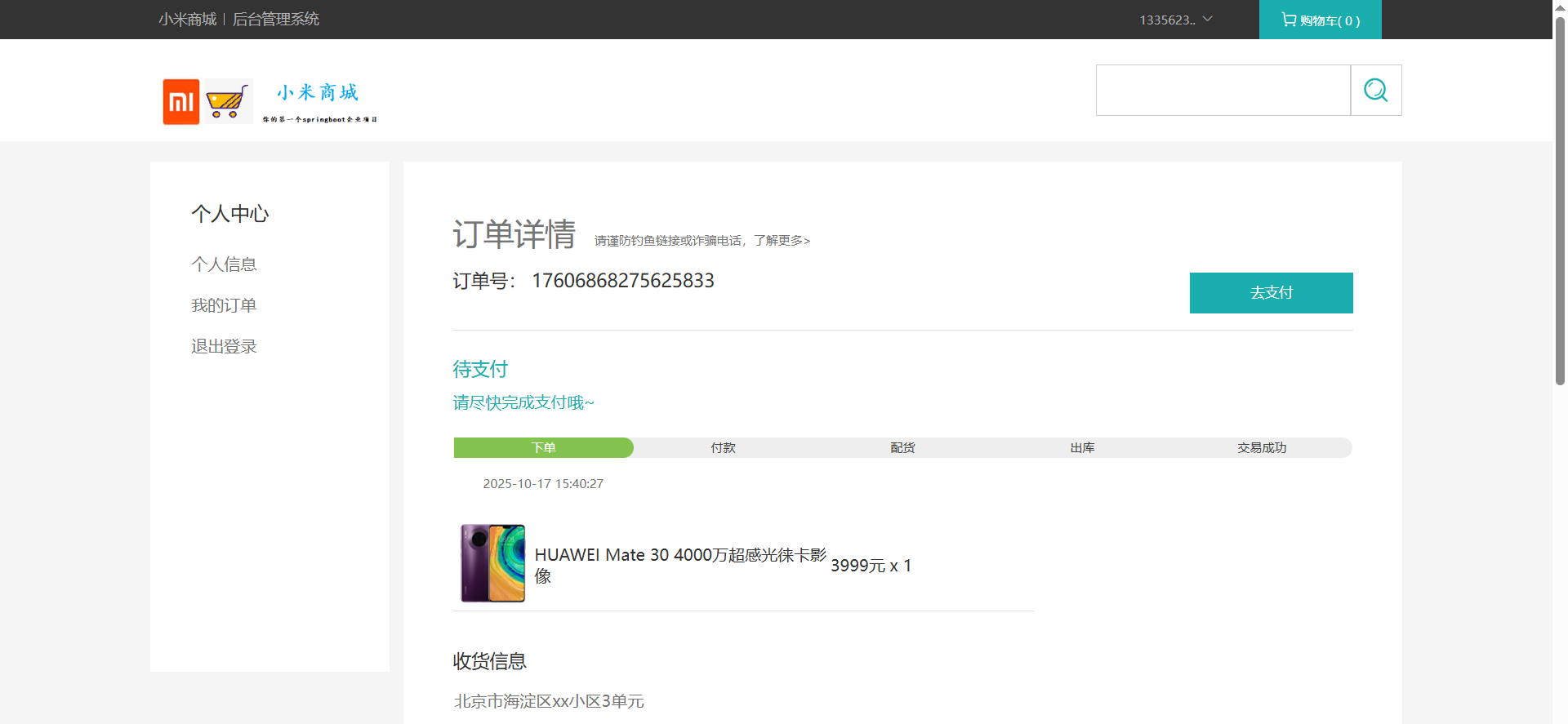This screenshot has height=724, width=1568.
Task: Click the 小米商城 stylized title text
Action: coord(318,92)
